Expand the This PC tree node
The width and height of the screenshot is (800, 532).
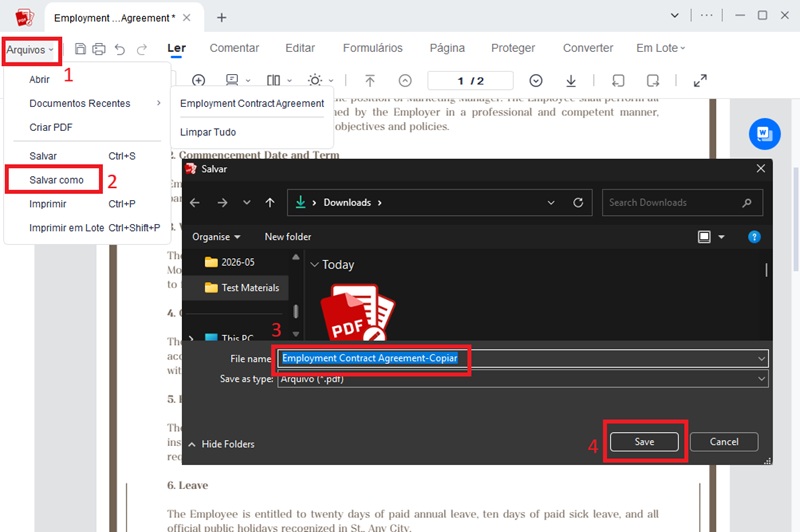[x=191, y=338]
